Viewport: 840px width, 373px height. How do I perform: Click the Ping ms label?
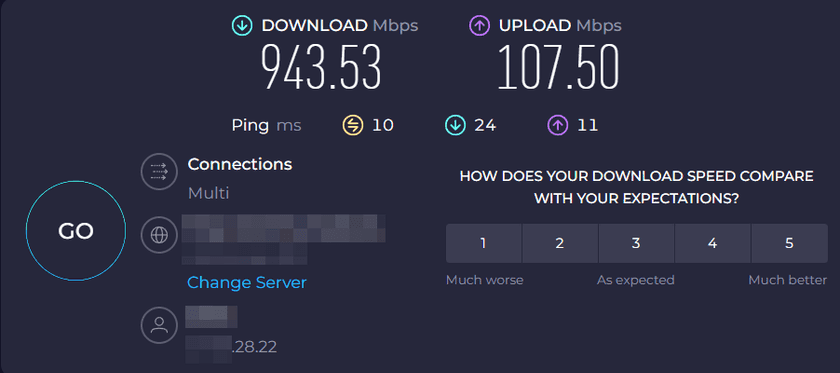pyautogui.click(x=266, y=125)
